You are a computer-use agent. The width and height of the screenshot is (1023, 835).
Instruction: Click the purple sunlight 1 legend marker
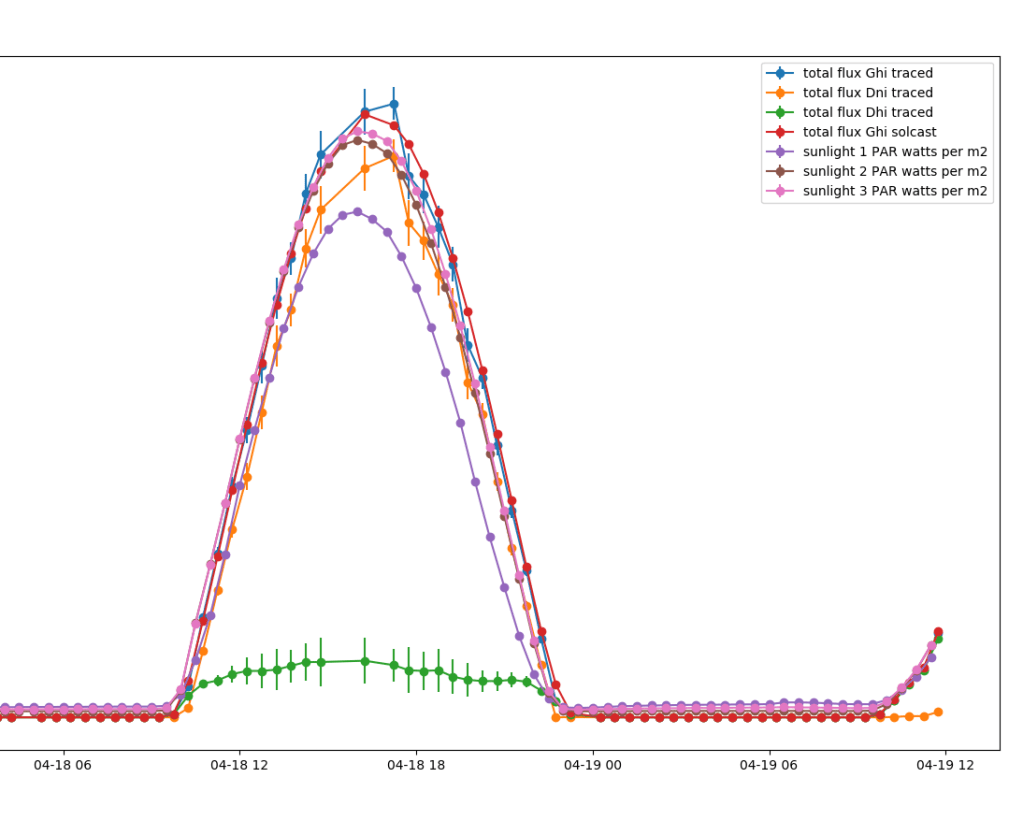coord(781,152)
